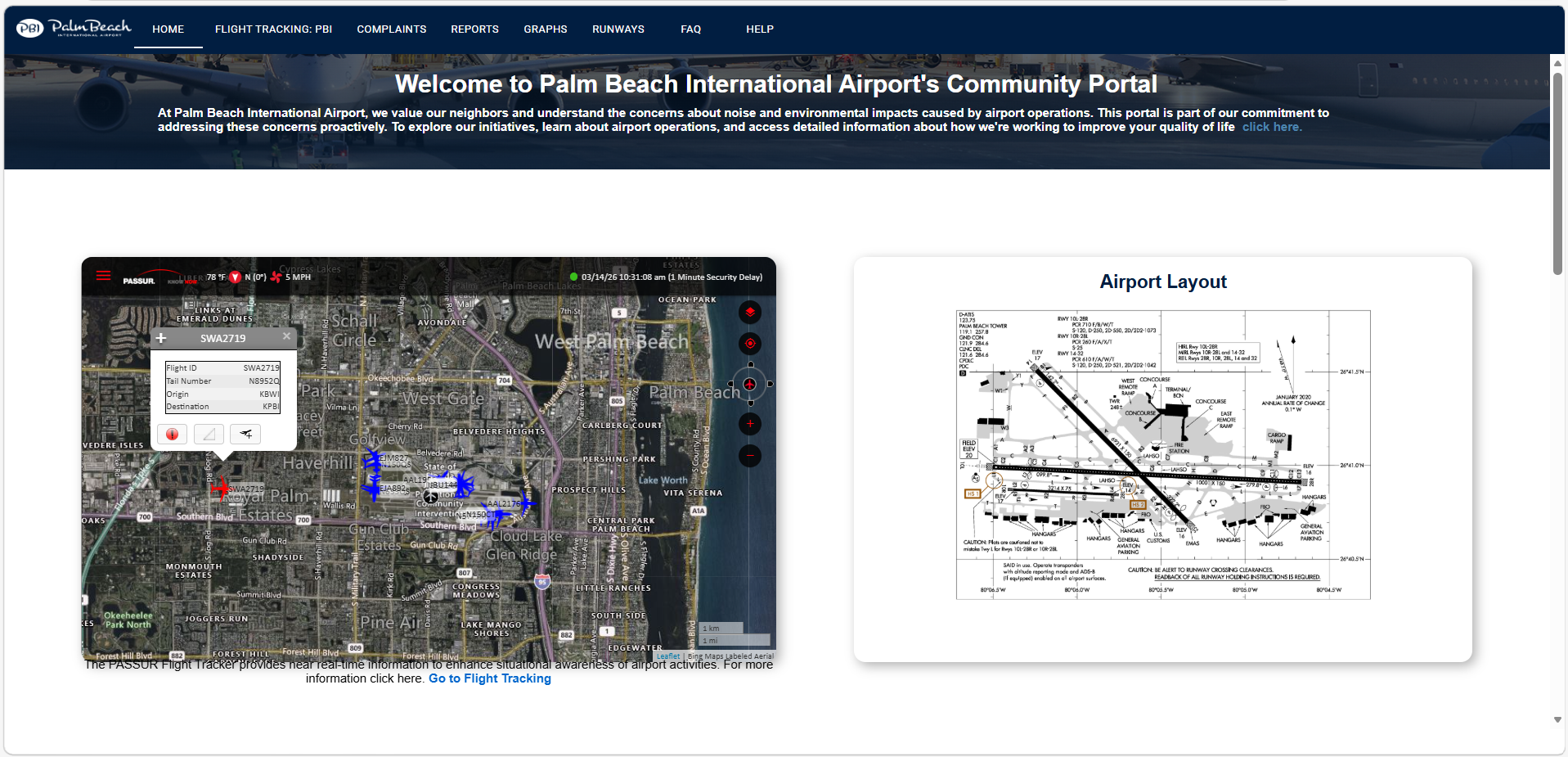Viewport: 1568px width, 757px height.
Task: Close the SWA2719 flight info popup
Action: (x=286, y=336)
